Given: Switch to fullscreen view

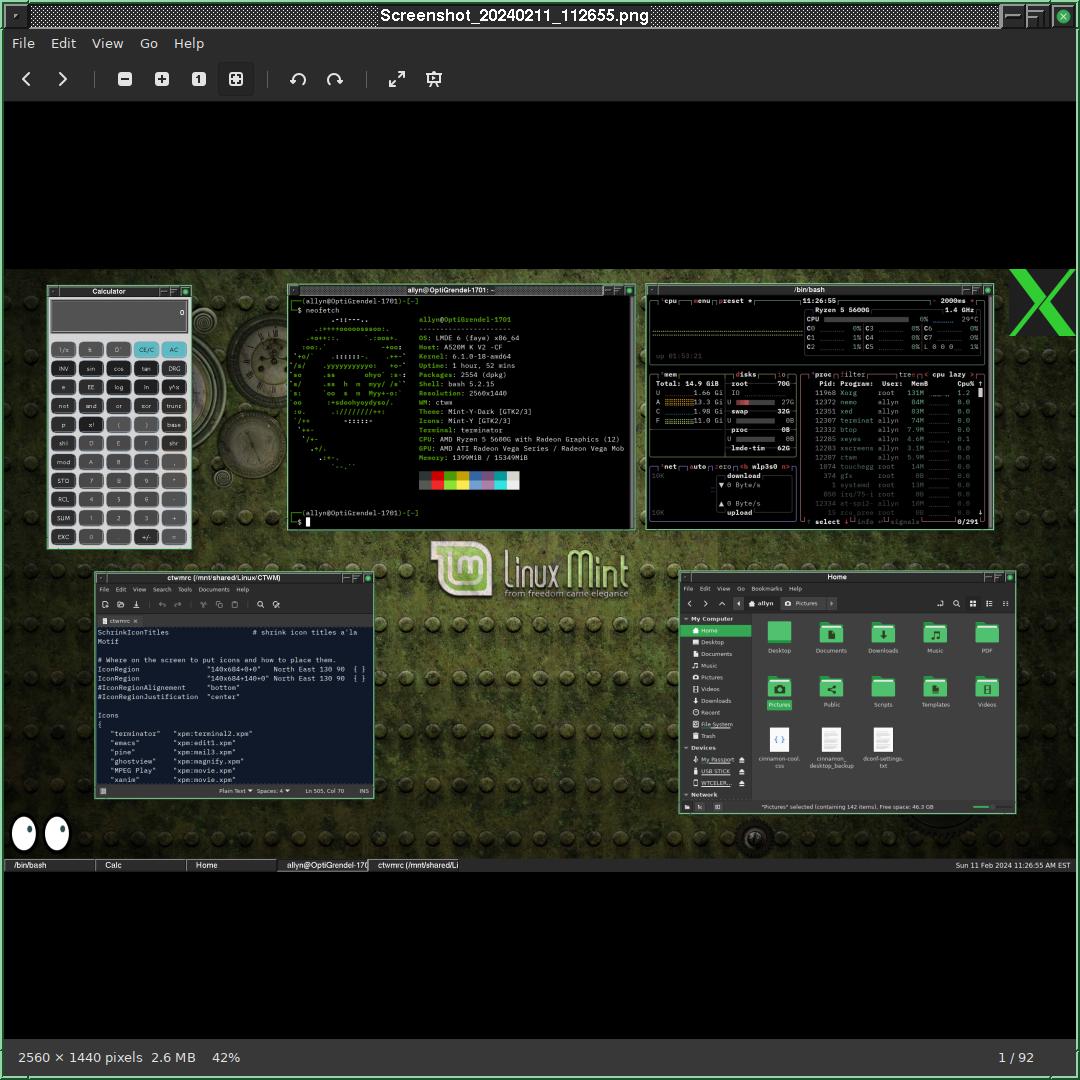Looking at the screenshot, I should pyautogui.click(x=397, y=79).
